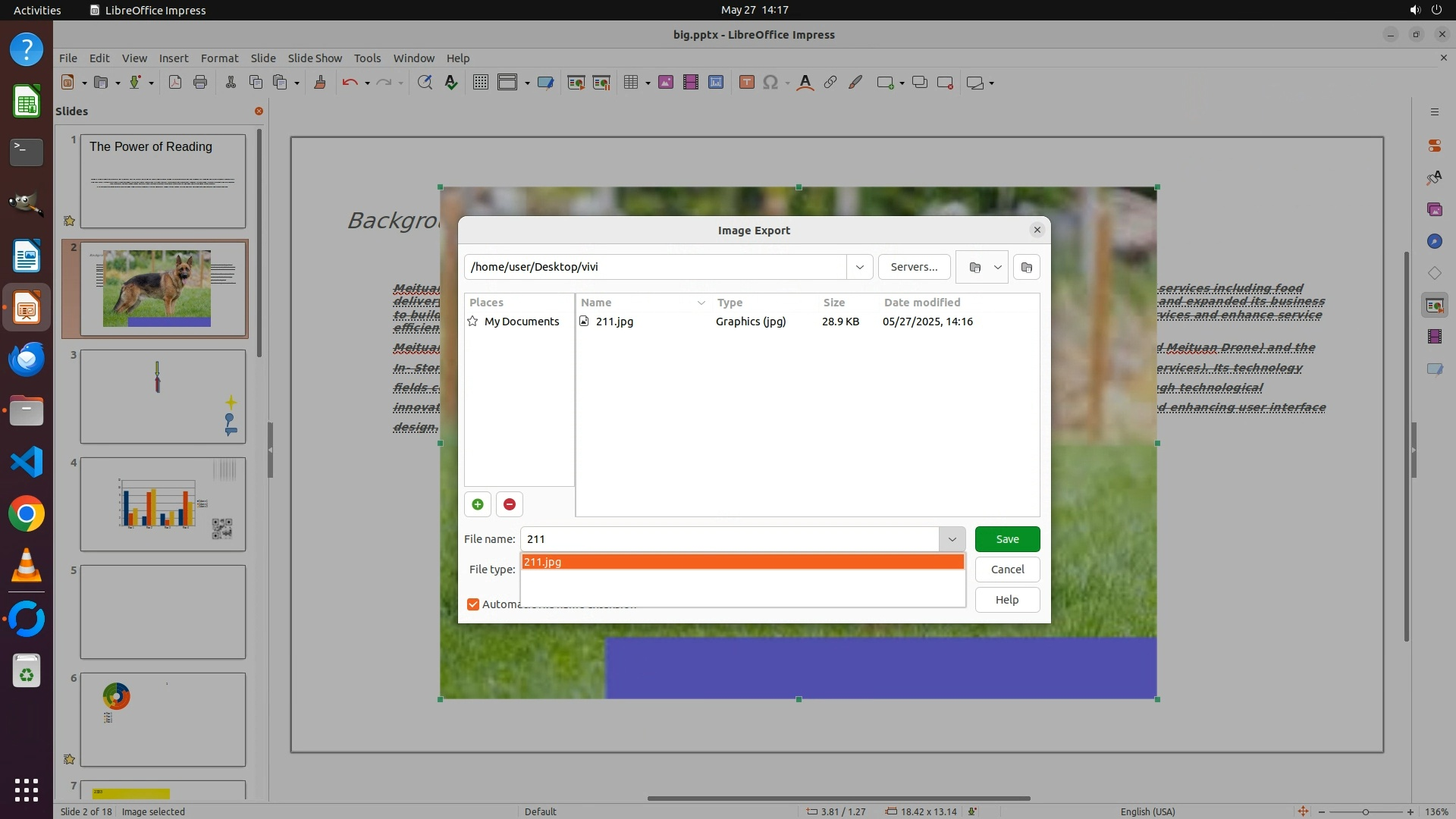This screenshot has height=819, width=1456.
Task: Click the red remove place icon
Action: tap(510, 504)
